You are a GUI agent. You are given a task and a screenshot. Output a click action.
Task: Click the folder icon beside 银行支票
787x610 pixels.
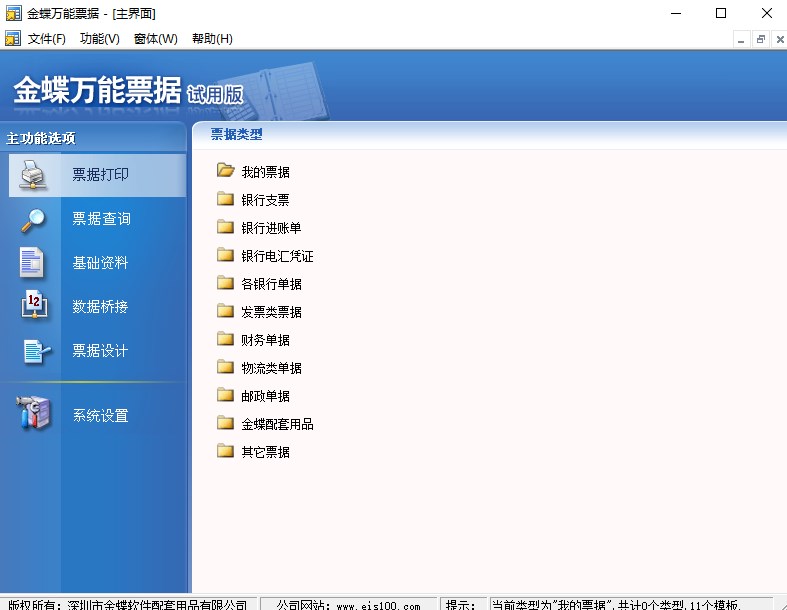click(x=225, y=199)
